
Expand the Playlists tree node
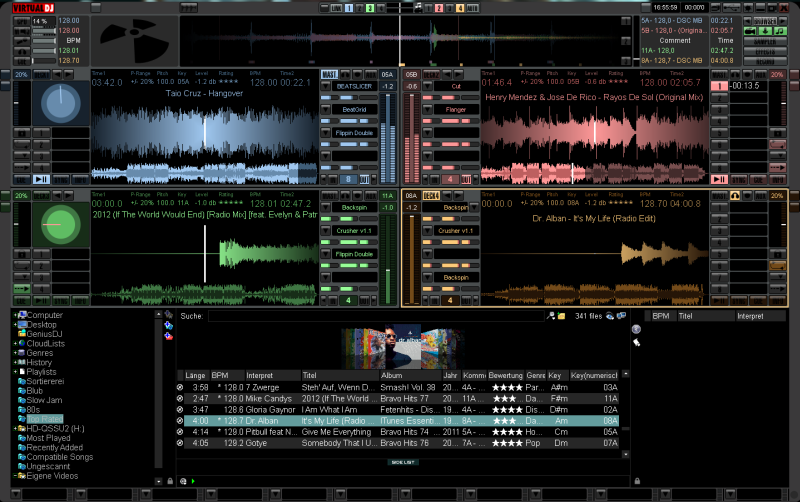(15, 372)
